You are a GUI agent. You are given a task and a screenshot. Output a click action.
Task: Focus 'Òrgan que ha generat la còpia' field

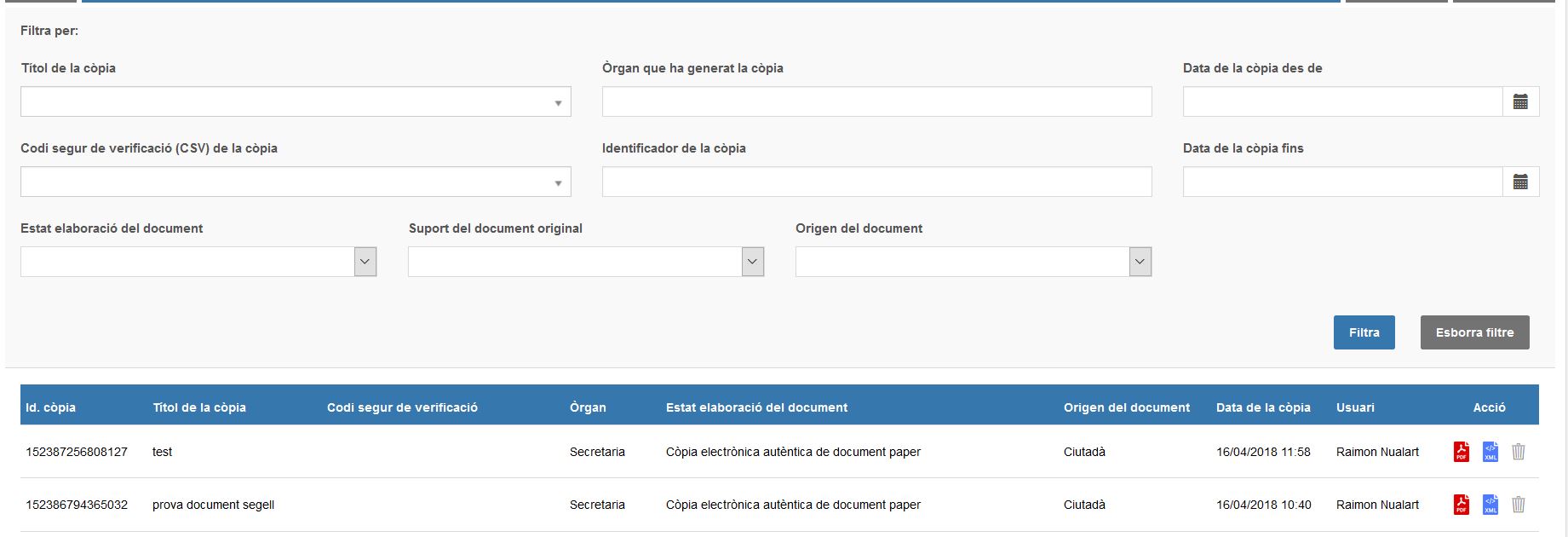click(x=876, y=101)
